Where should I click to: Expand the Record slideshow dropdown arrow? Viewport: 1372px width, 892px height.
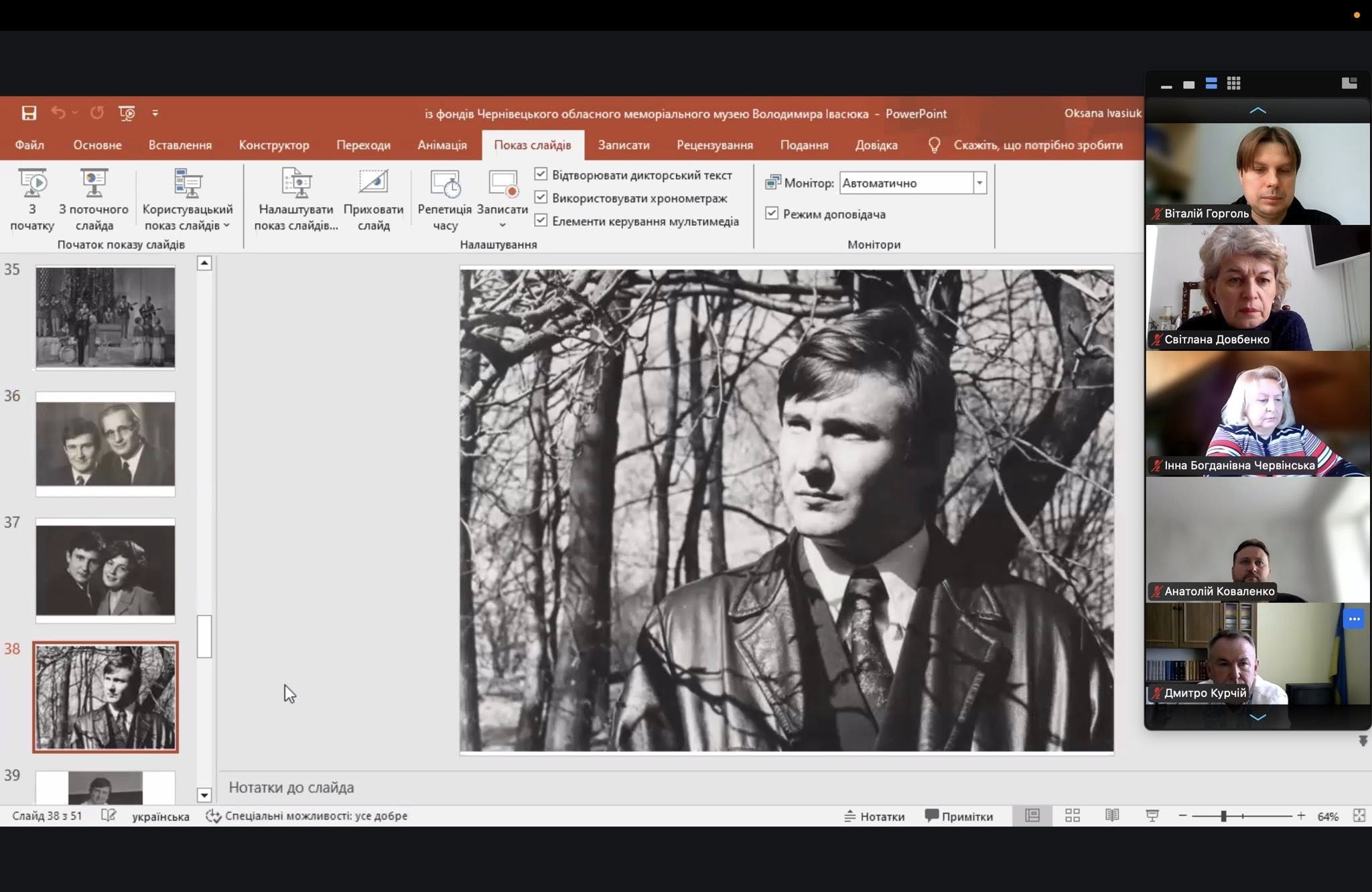502,226
